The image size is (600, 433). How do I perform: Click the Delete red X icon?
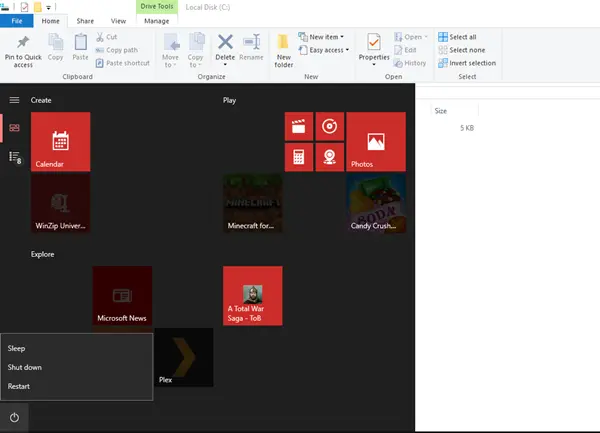pyautogui.click(x=225, y=42)
